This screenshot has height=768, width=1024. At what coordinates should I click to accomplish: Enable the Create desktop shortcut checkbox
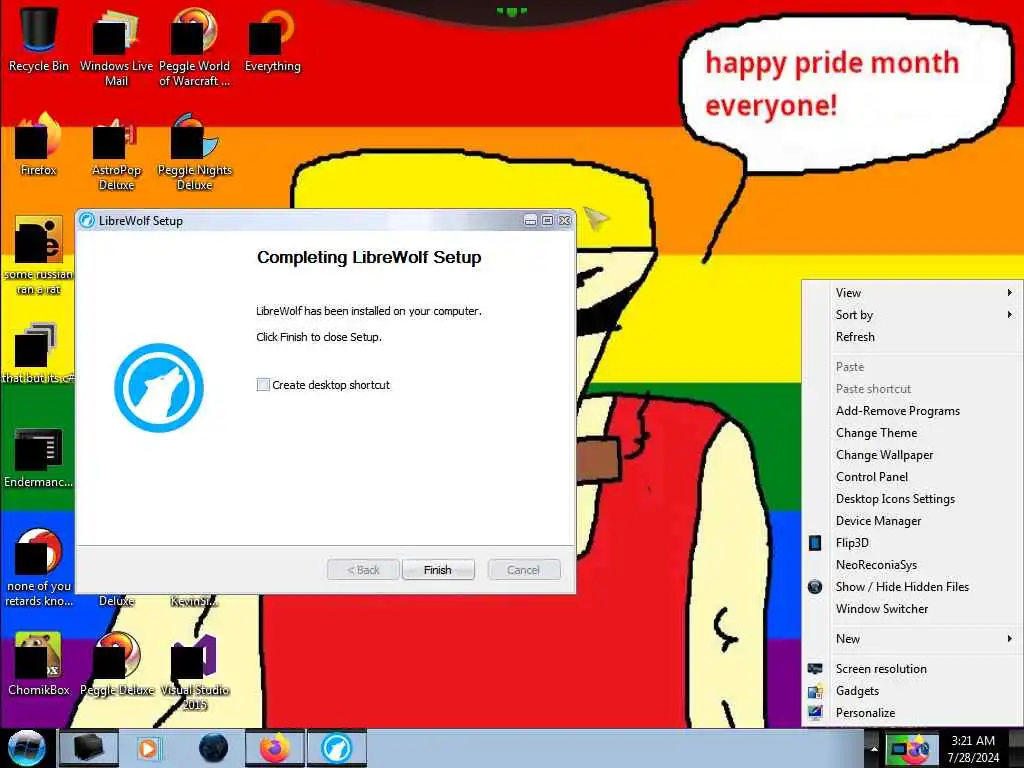[x=263, y=385]
